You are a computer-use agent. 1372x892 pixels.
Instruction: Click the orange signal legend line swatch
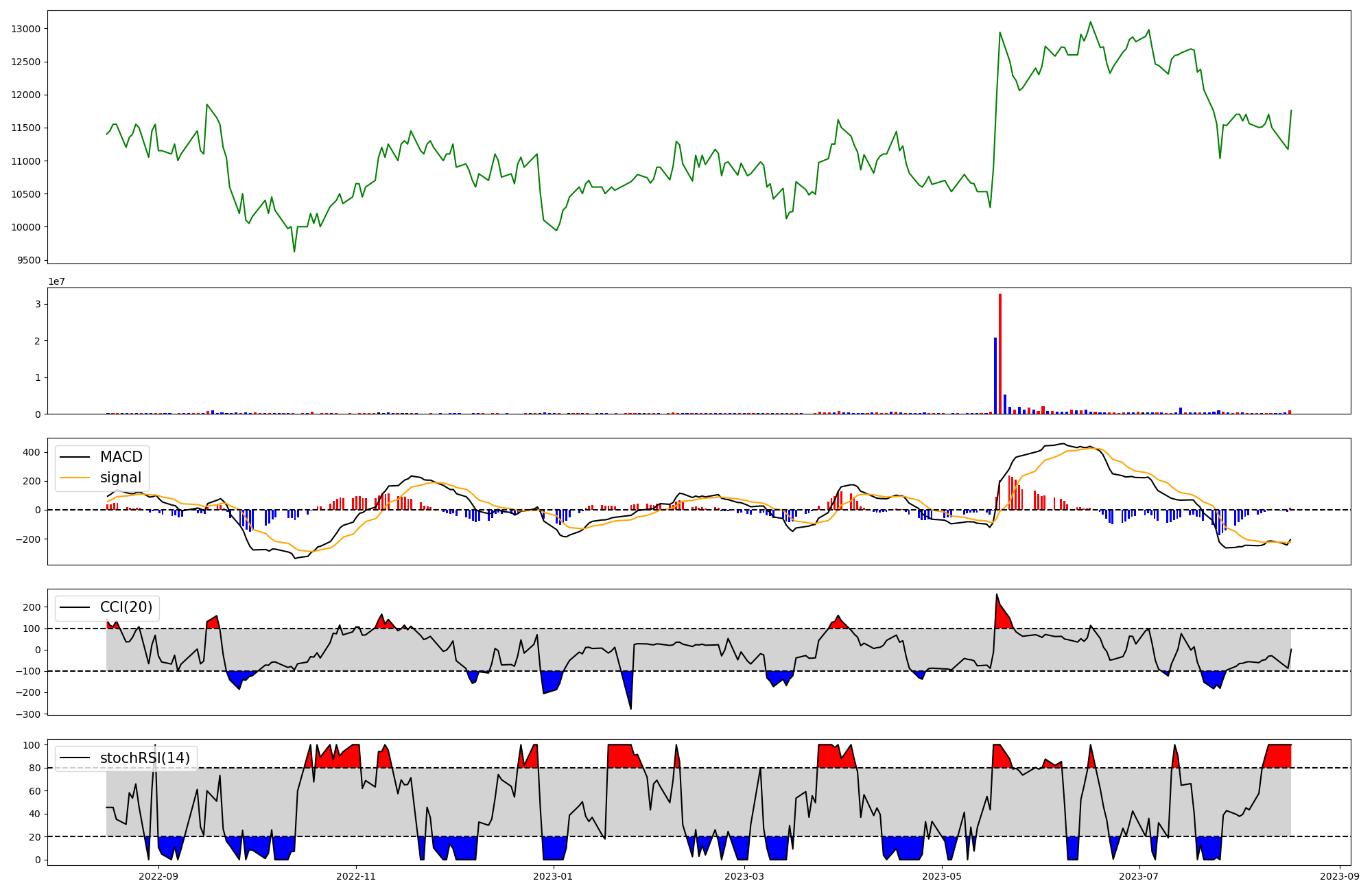pos(74,478)
